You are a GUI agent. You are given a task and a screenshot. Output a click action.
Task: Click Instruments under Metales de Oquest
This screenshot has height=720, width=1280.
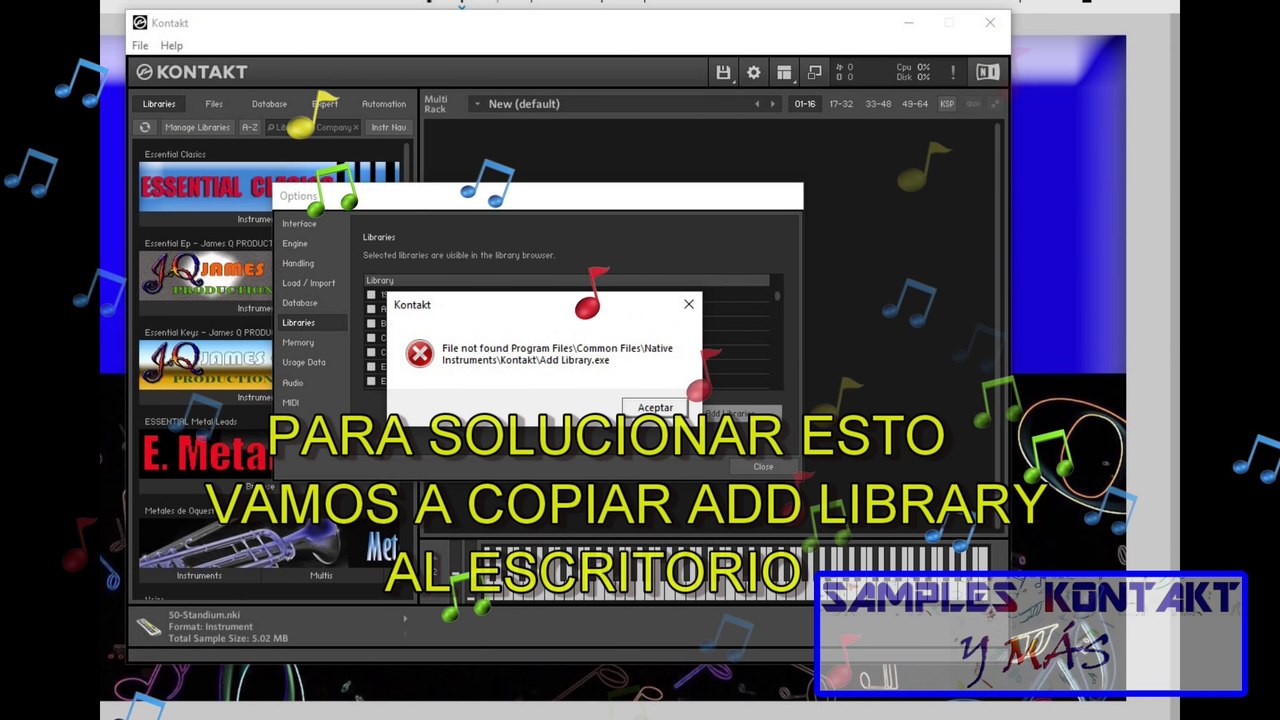[x=199, y=576]
